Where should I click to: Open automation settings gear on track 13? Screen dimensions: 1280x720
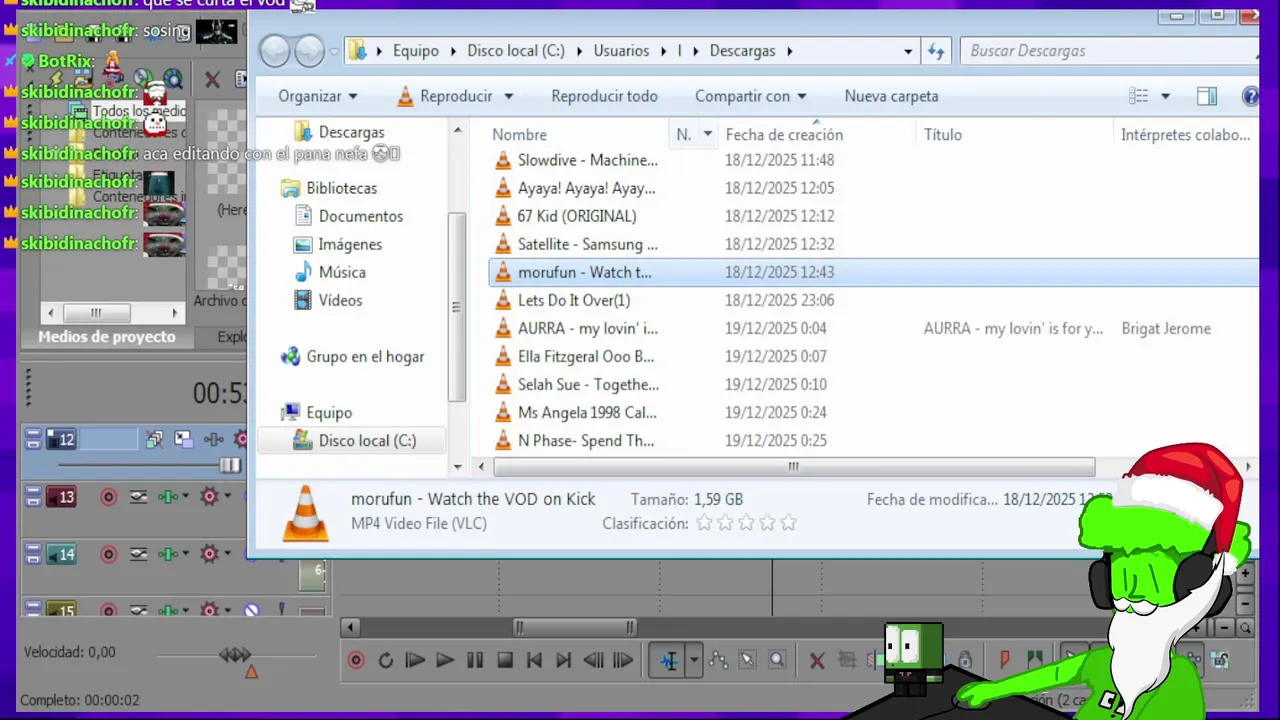tap(209, 497)
